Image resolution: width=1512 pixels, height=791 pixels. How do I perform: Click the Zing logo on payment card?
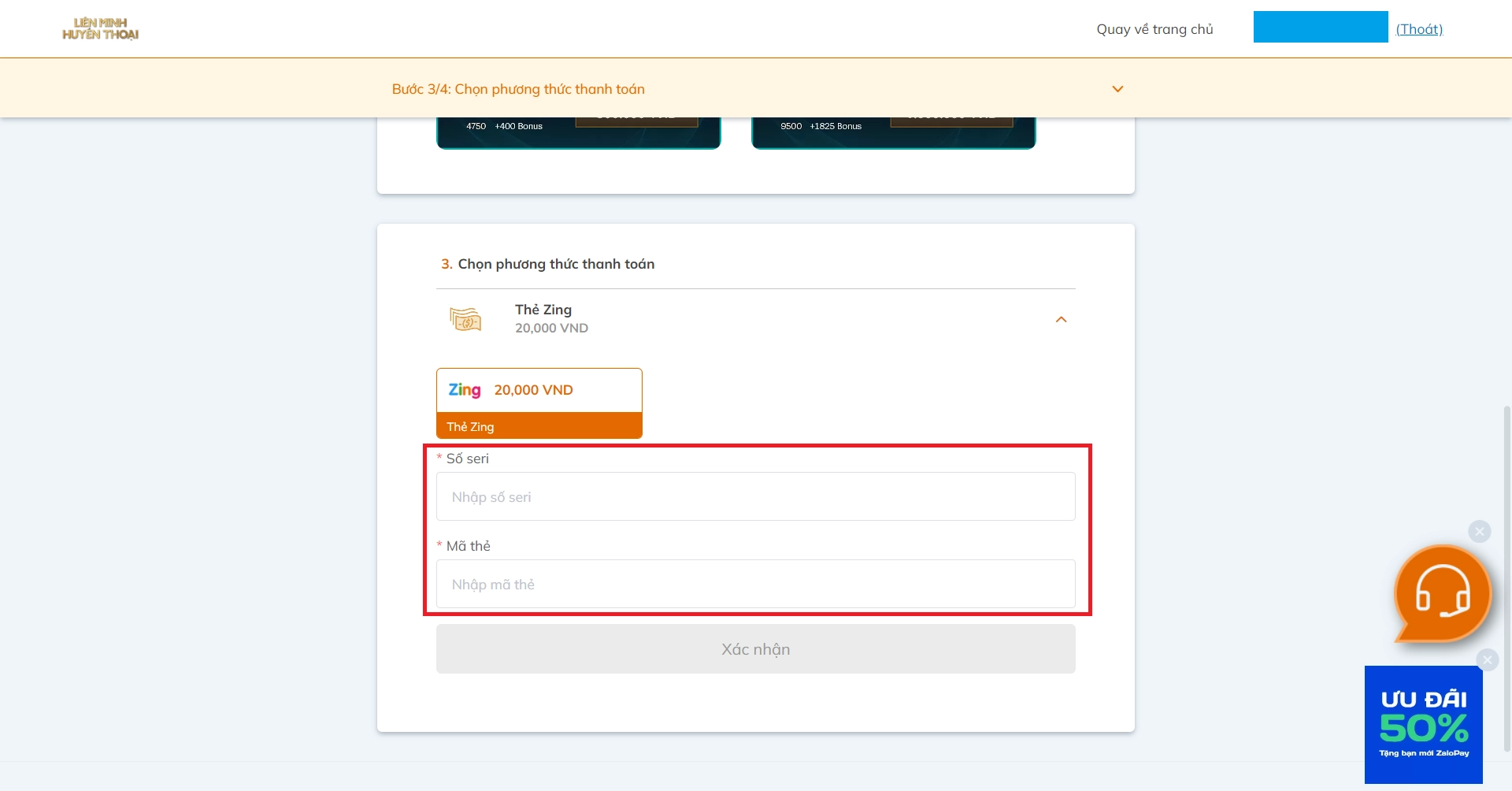pos(465,390)
